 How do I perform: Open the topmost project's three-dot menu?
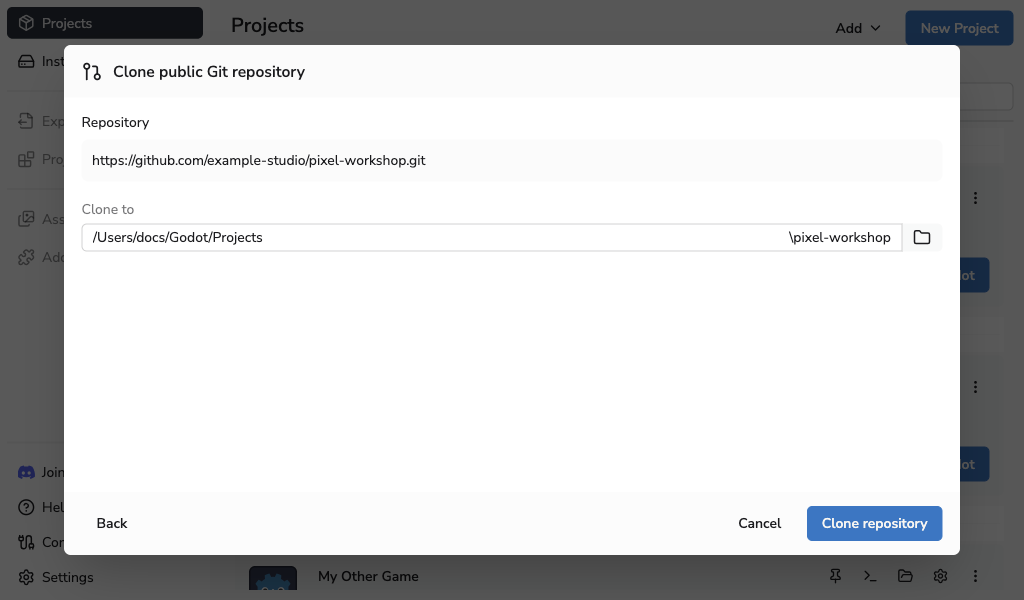(975, 198)
